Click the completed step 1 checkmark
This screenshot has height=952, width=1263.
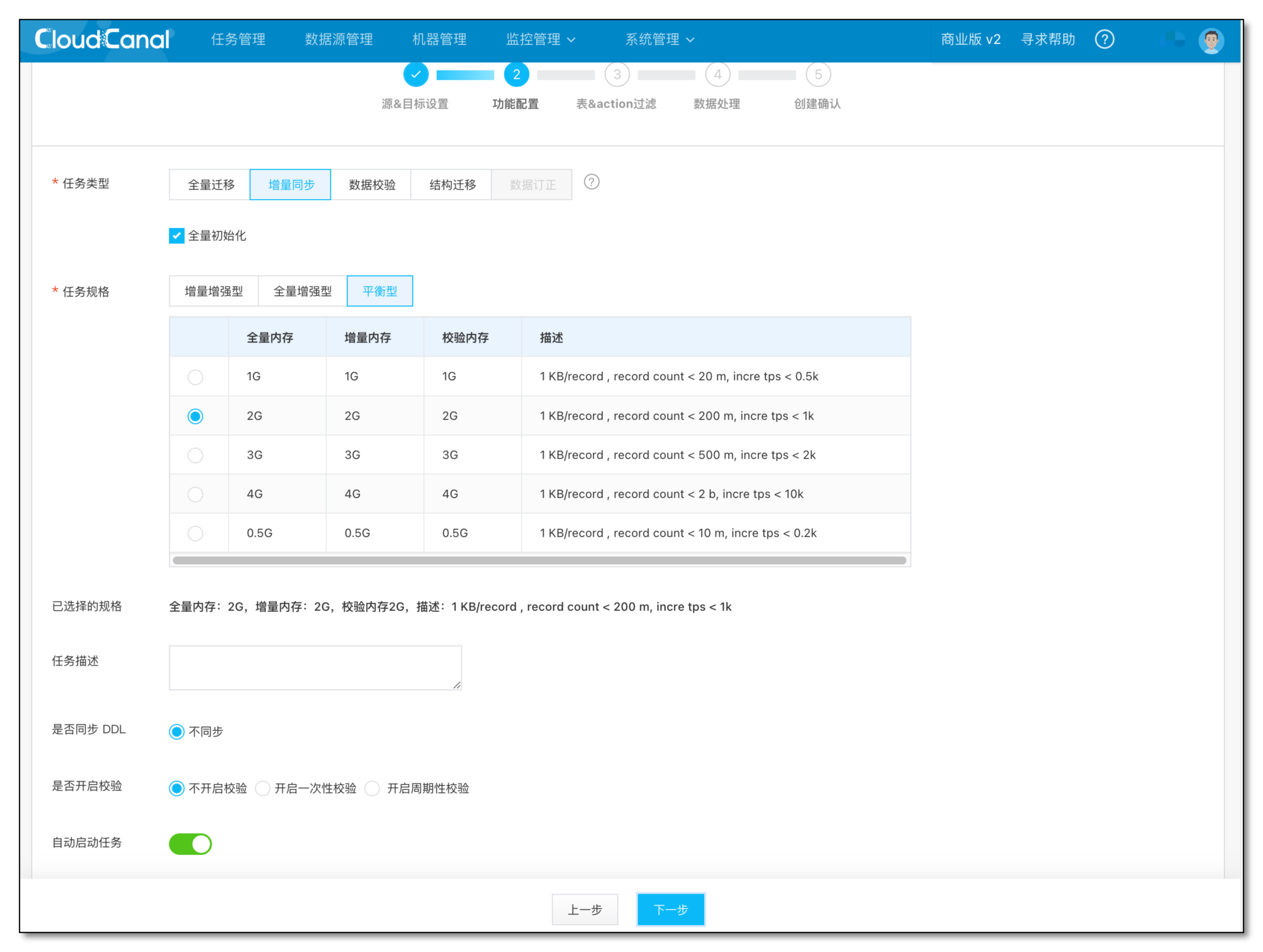tap(416, 74)
